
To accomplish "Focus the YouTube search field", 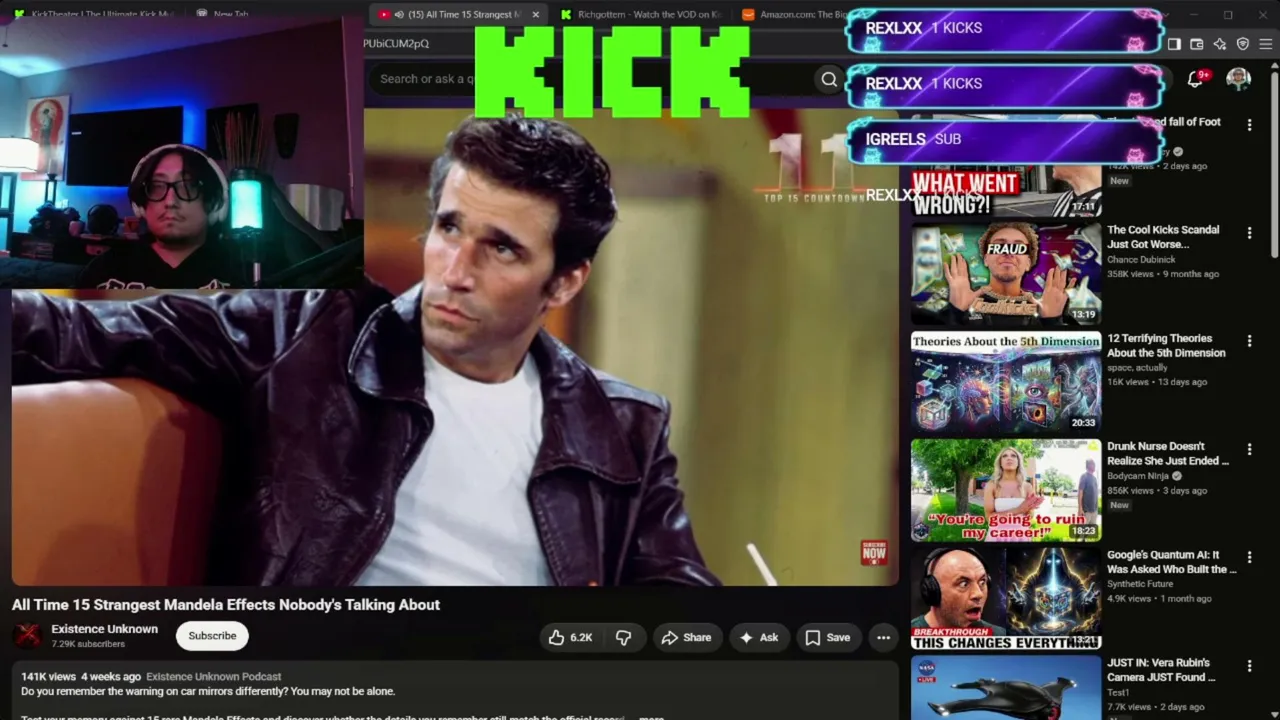I will (590, 79).
